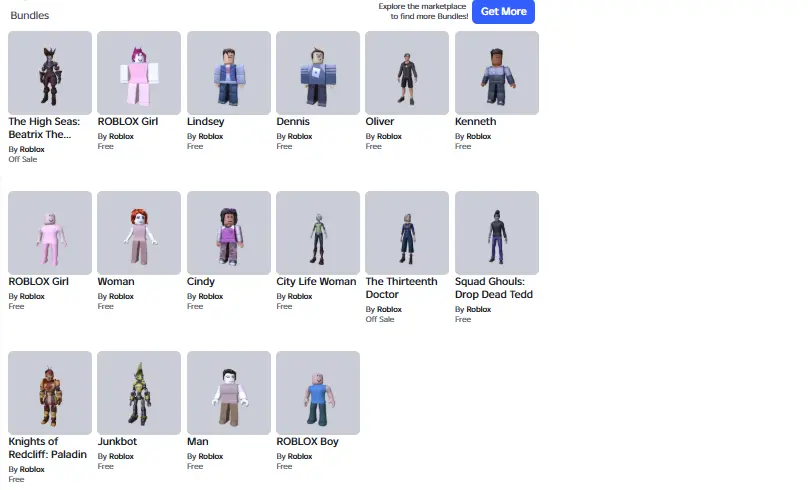Viewport: 808px width, 490px height.
Task: Open The High Seas: Beatrix bundle thumbnail
Action: click(50, 73)
